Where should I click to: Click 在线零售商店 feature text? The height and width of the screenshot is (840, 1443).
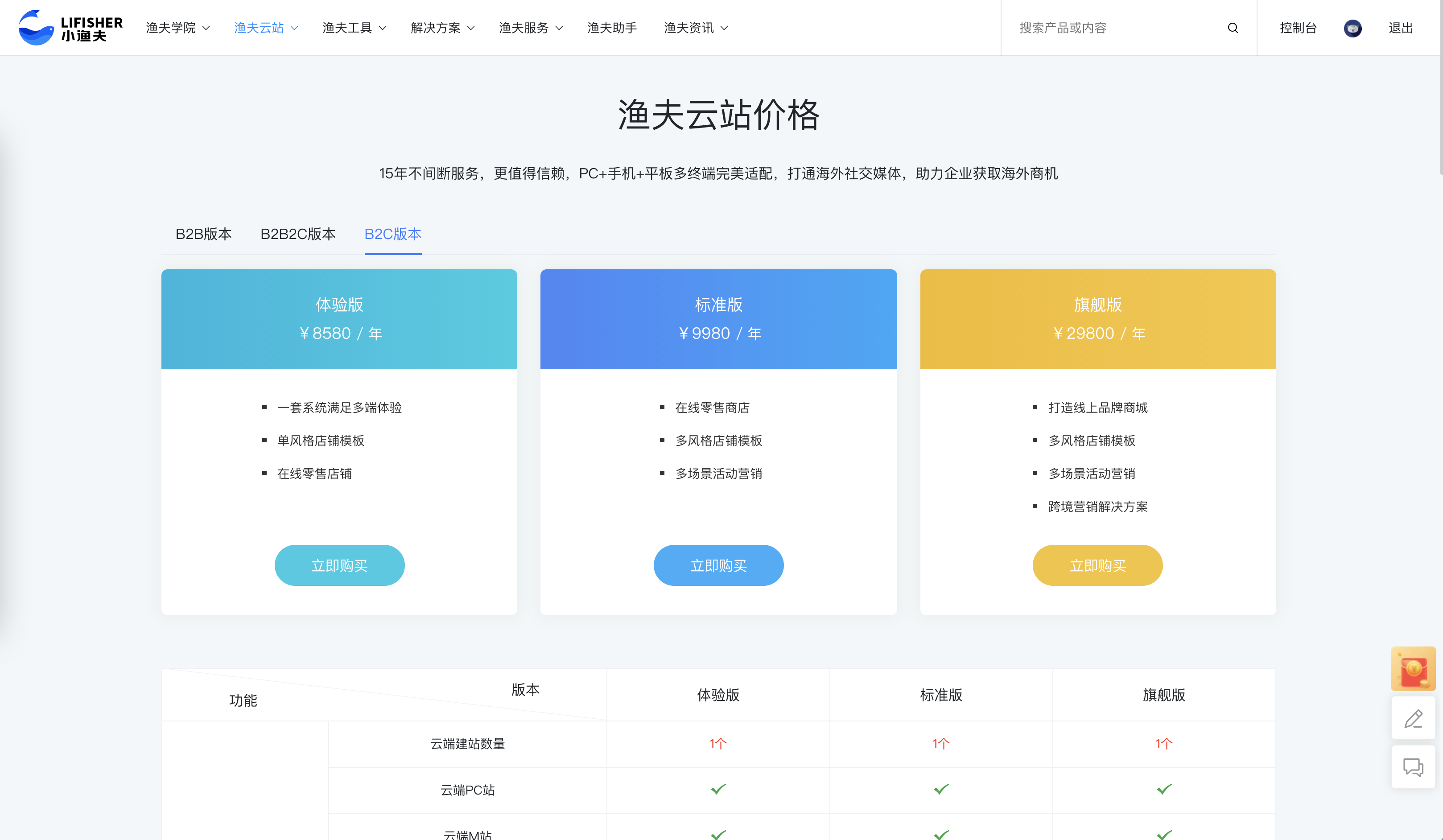click(712, 407)
